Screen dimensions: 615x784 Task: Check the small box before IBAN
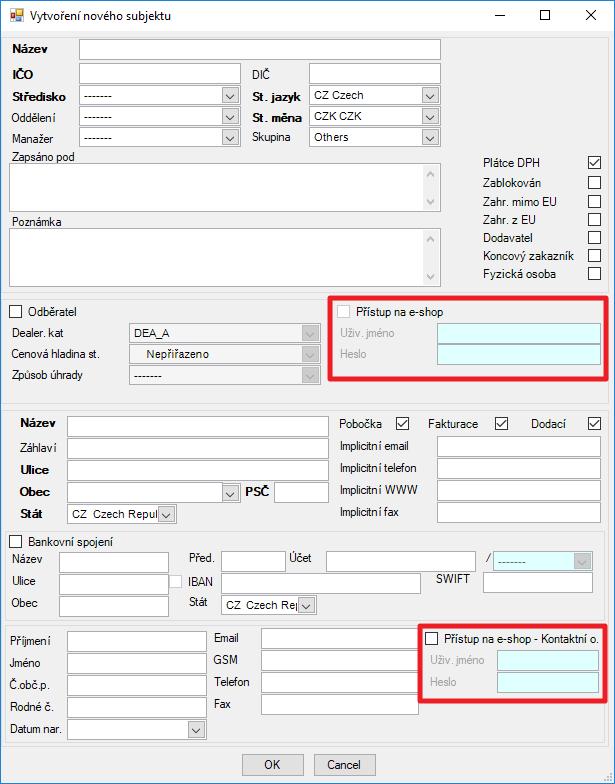(x=176, y=582)
